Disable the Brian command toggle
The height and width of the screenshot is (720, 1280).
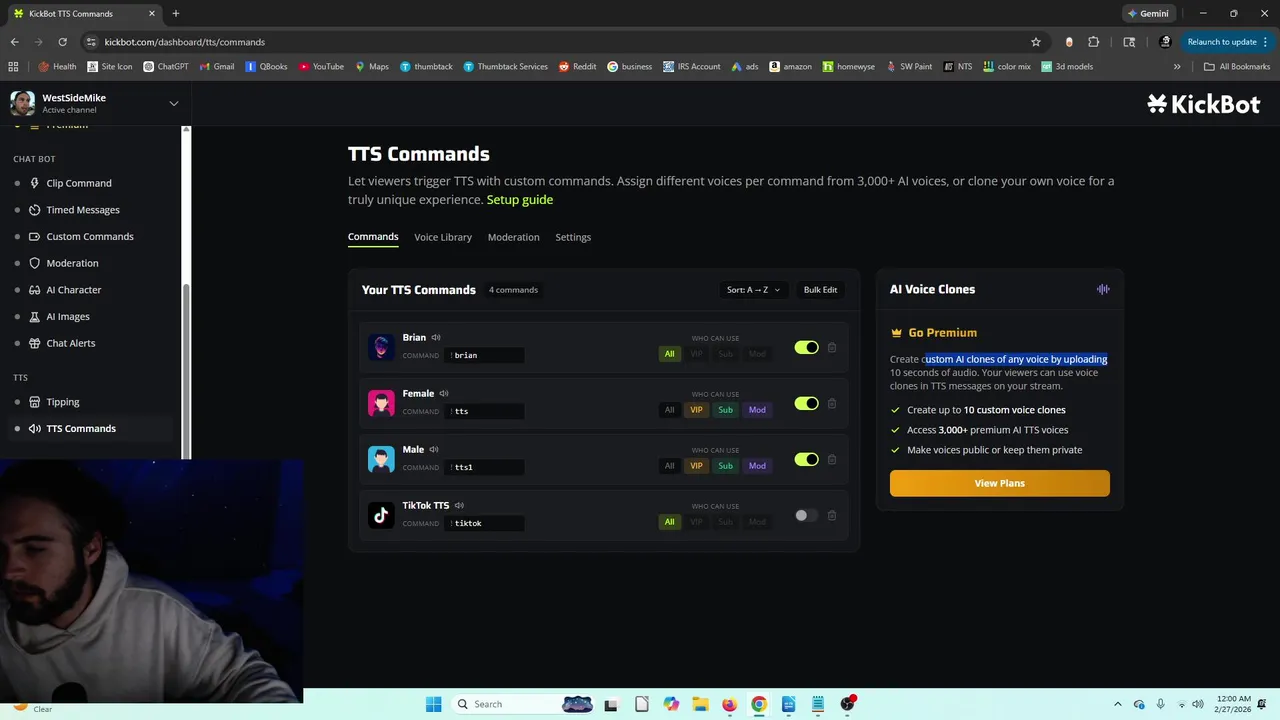(x=806, y=348)
